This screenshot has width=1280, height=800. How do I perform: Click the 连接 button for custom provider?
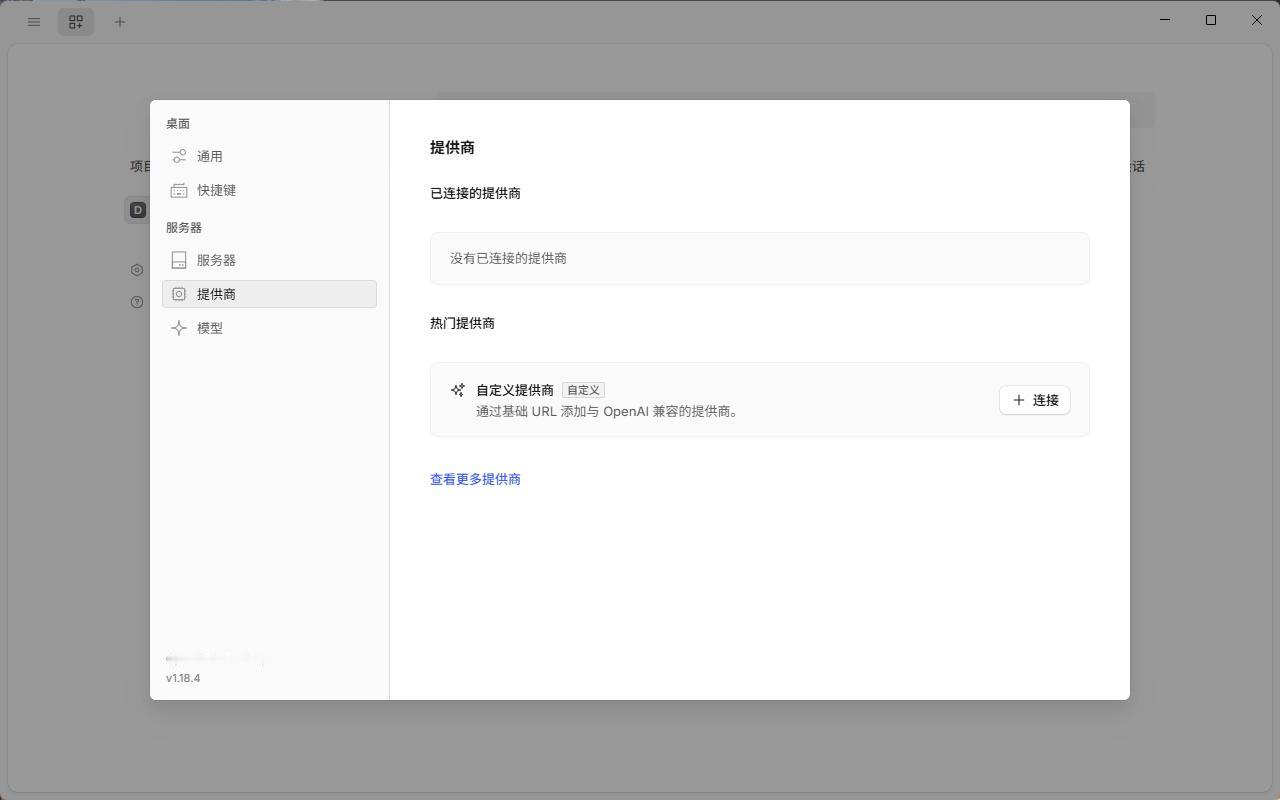point(1035,400)
